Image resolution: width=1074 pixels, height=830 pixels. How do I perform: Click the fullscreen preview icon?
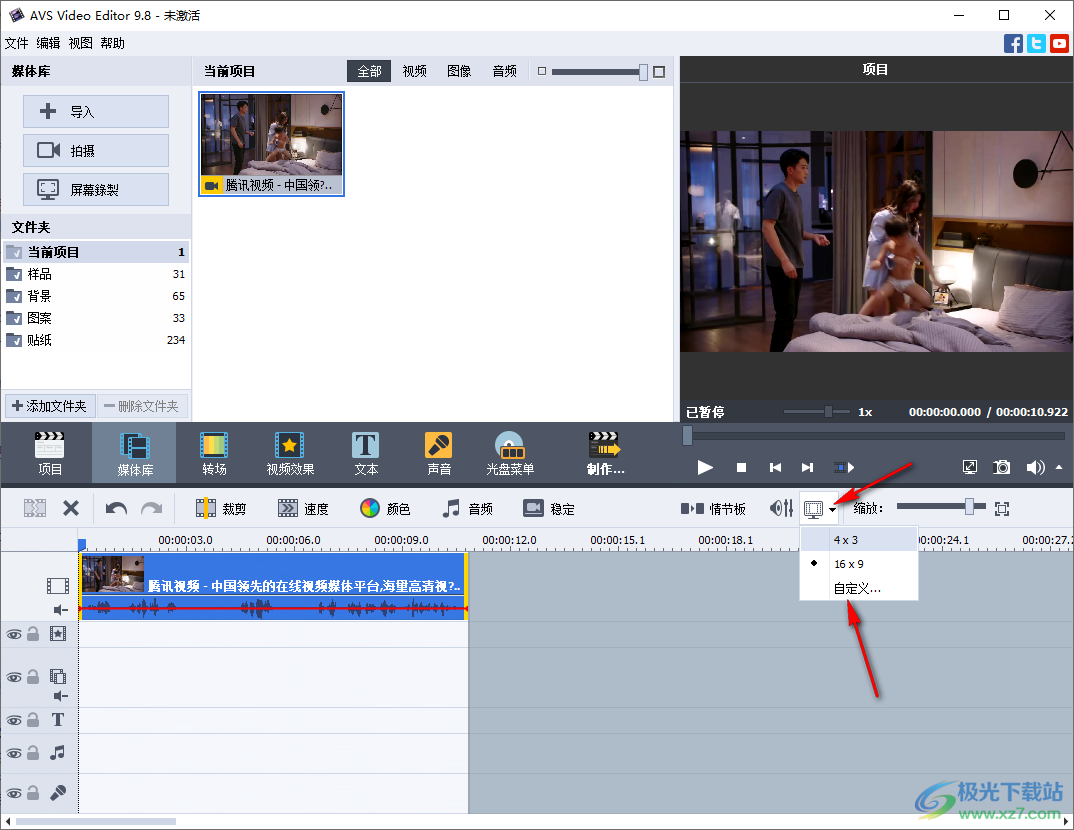coord(970,467)
